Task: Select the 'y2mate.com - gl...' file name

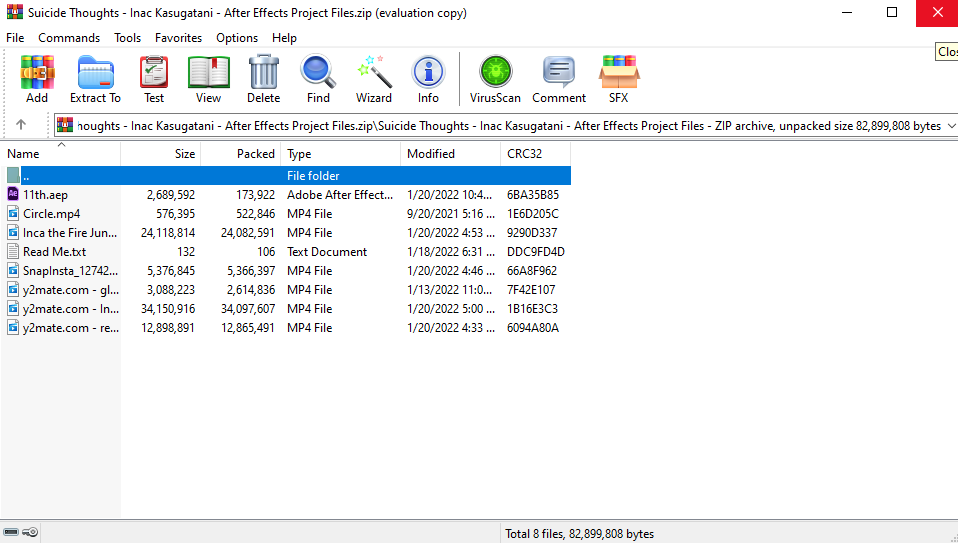Action: [x=71, y=290]
